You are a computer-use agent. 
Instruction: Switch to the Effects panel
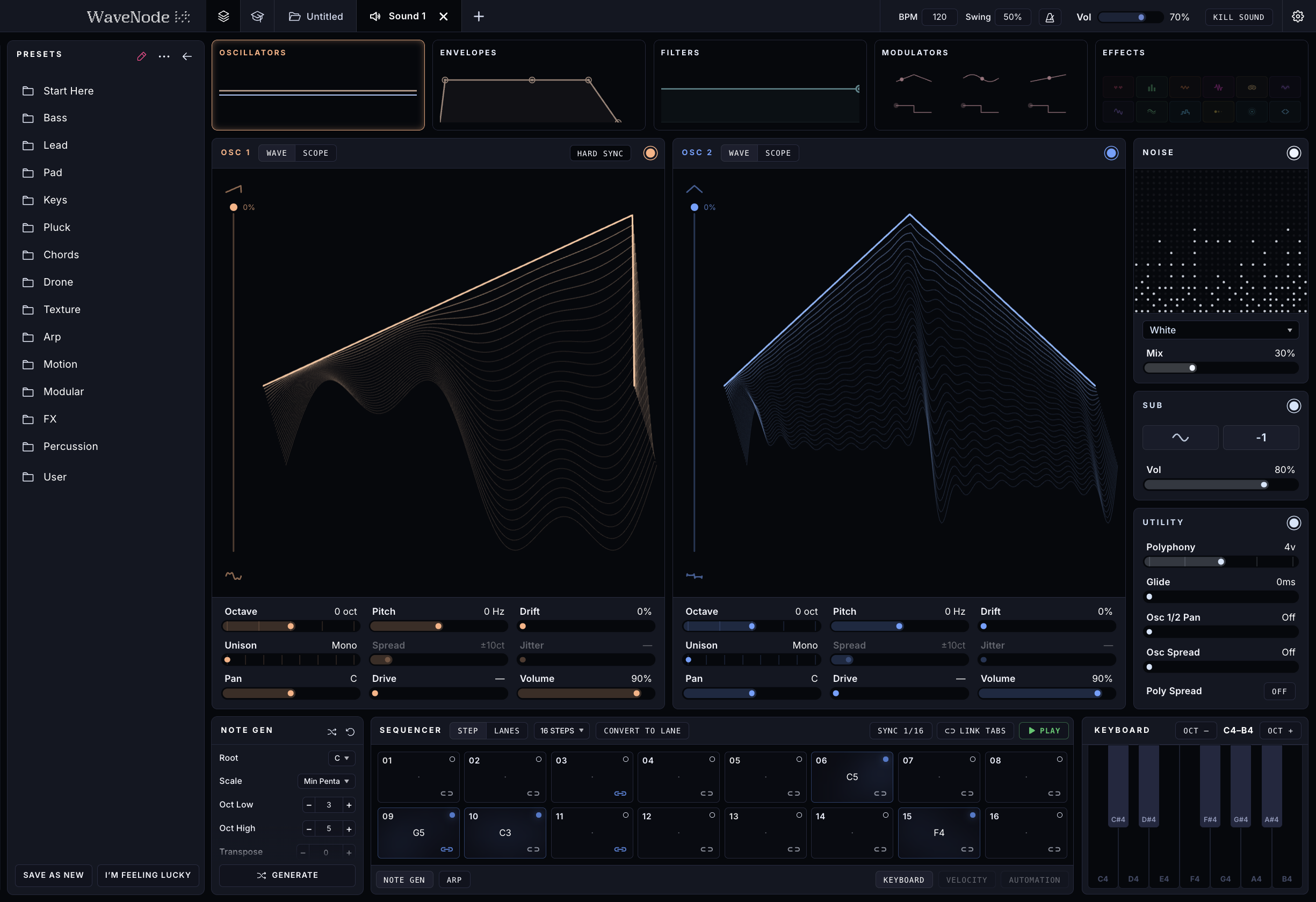click(1201, 85)
